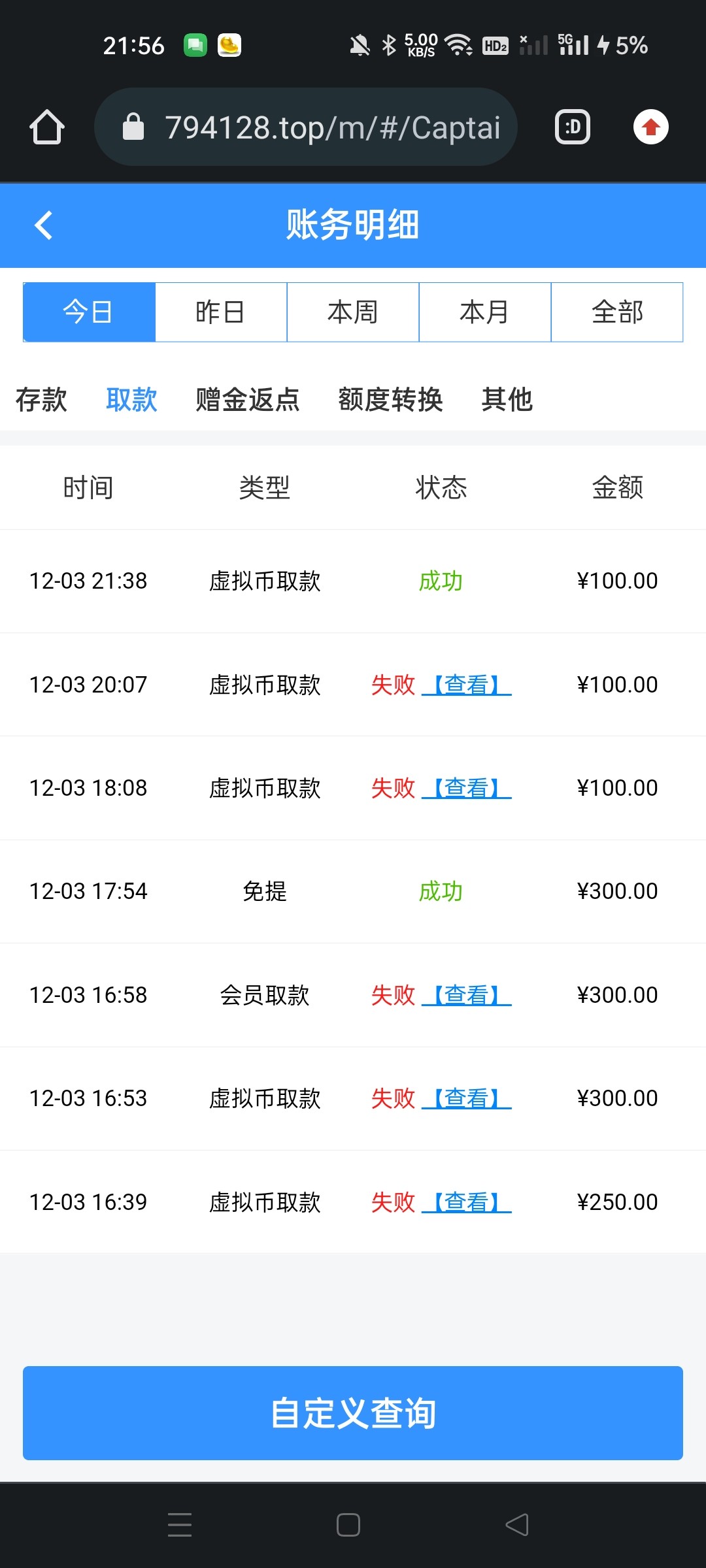Viewport: 706px width, 1568px height.
Task: Tap the Android recent apps menu icon
Action: (180, 1524)
